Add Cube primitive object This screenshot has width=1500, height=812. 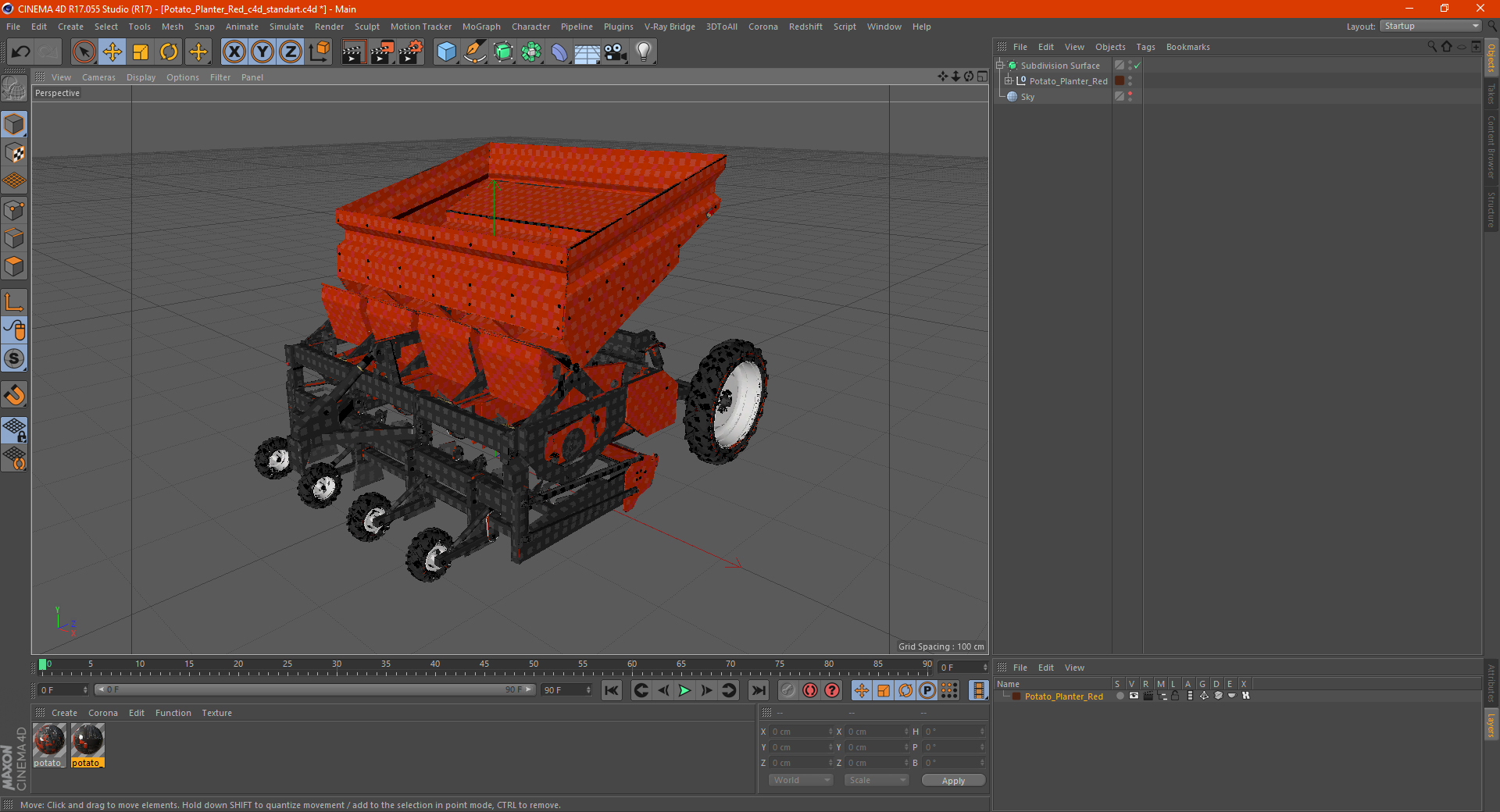[447, 52]
